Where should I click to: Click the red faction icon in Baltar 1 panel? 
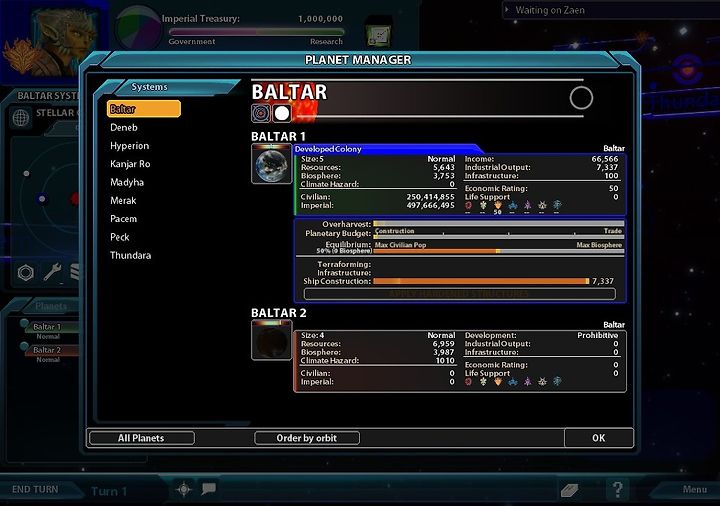pyautogui.click(x=468, y=205)
